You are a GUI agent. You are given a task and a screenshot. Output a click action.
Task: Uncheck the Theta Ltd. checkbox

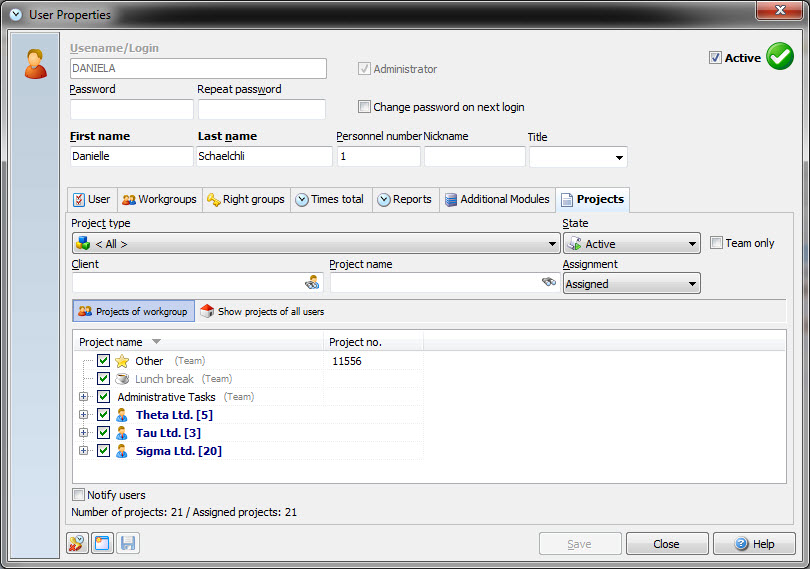103,414
